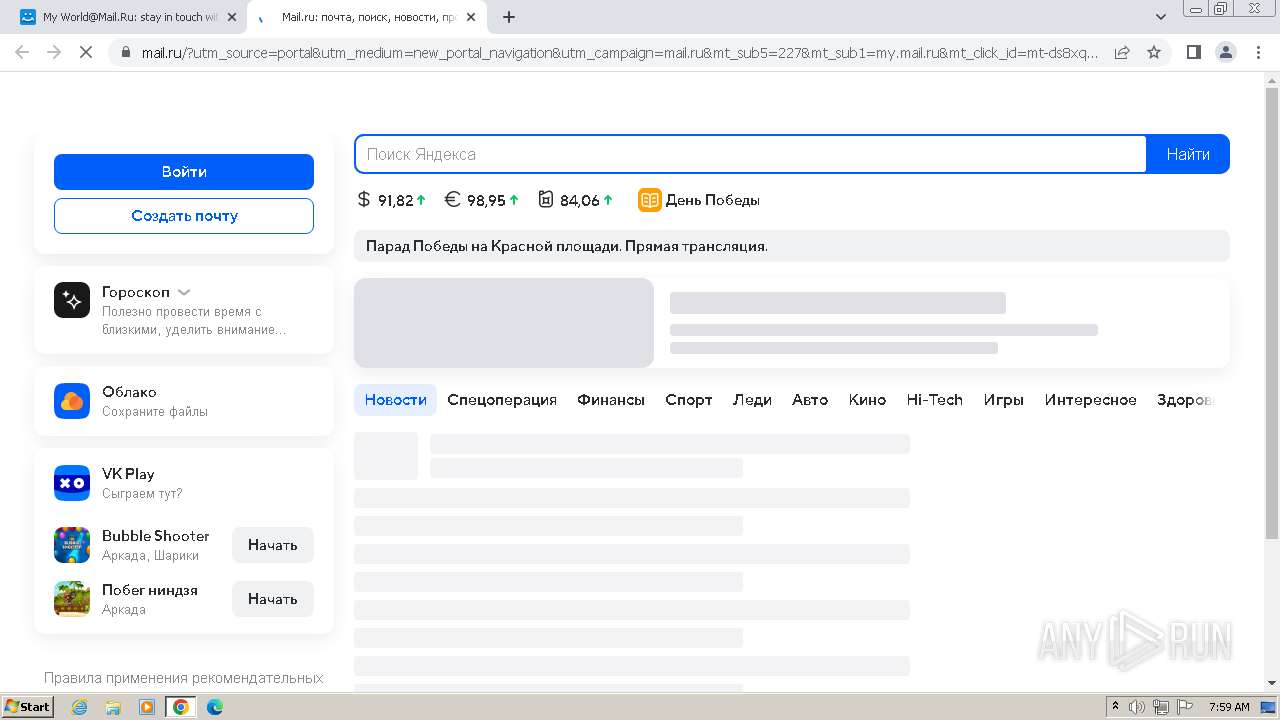Click the blue Войти button
The width and height of the screenshot is (1280, 720).
coord(184,172)
